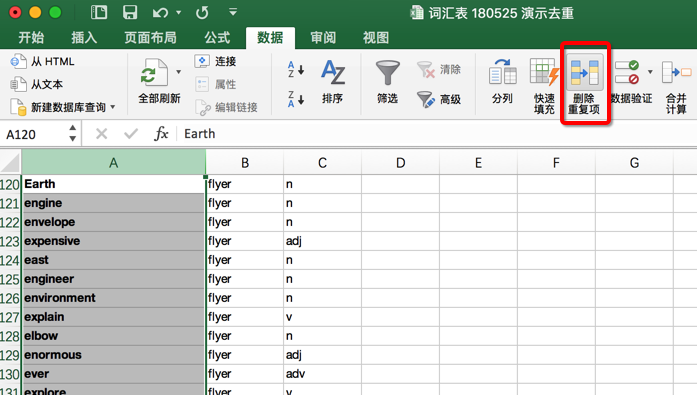Click cell containing envelope
The height and width of the screenshot is (395, 697).
pos(114,222)
